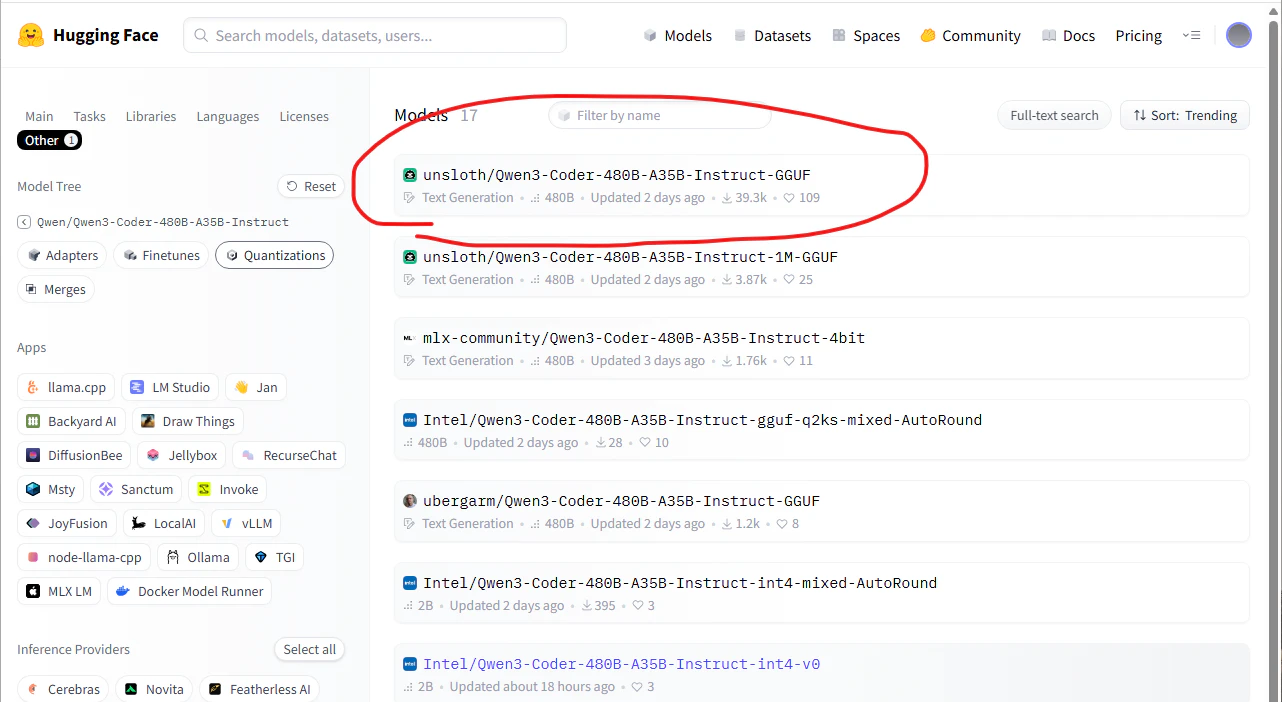This screenshot has width=1282, height=702.
Task: Toggle the Merges model tree filter
Action: click(x=55, y=289)
